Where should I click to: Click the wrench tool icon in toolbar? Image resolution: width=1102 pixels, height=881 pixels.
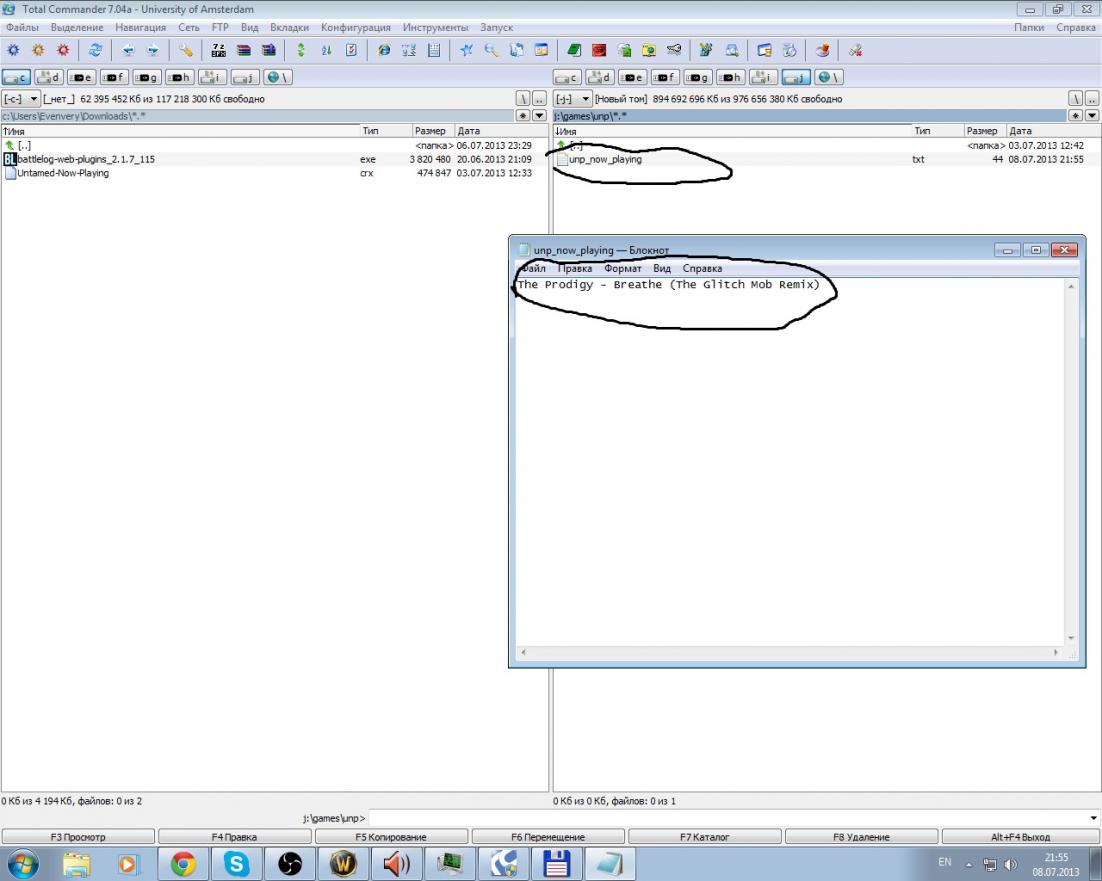click(x=186, y=50)
